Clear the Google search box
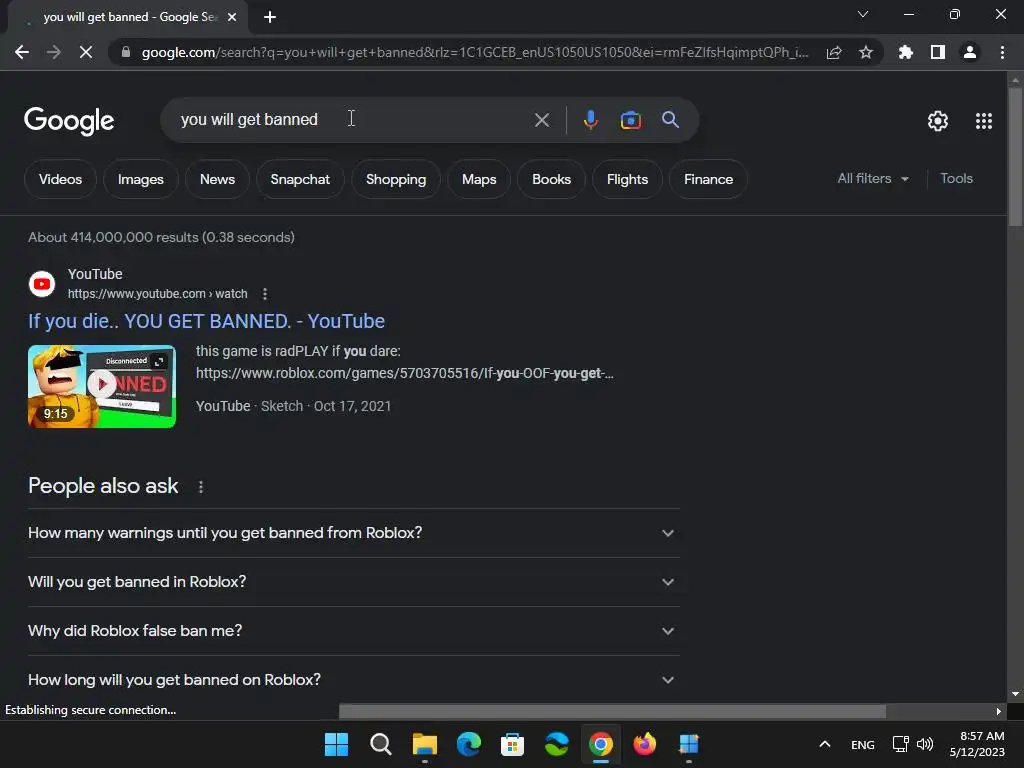 tap(541, 120)
